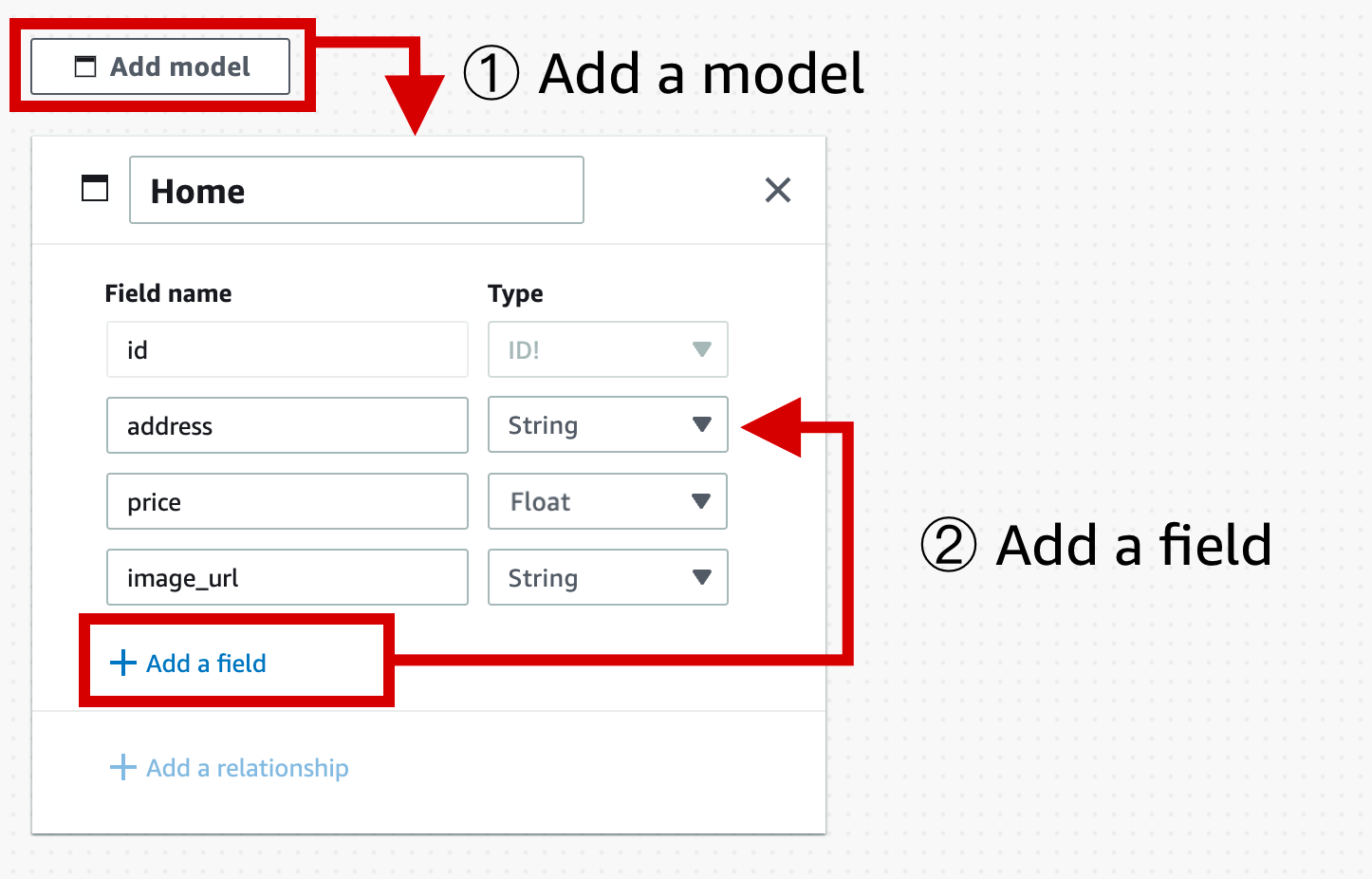This screenshot has height=879, width=1372.
Task: Click the image_url field name input
Action: click(x=287, y=577)
